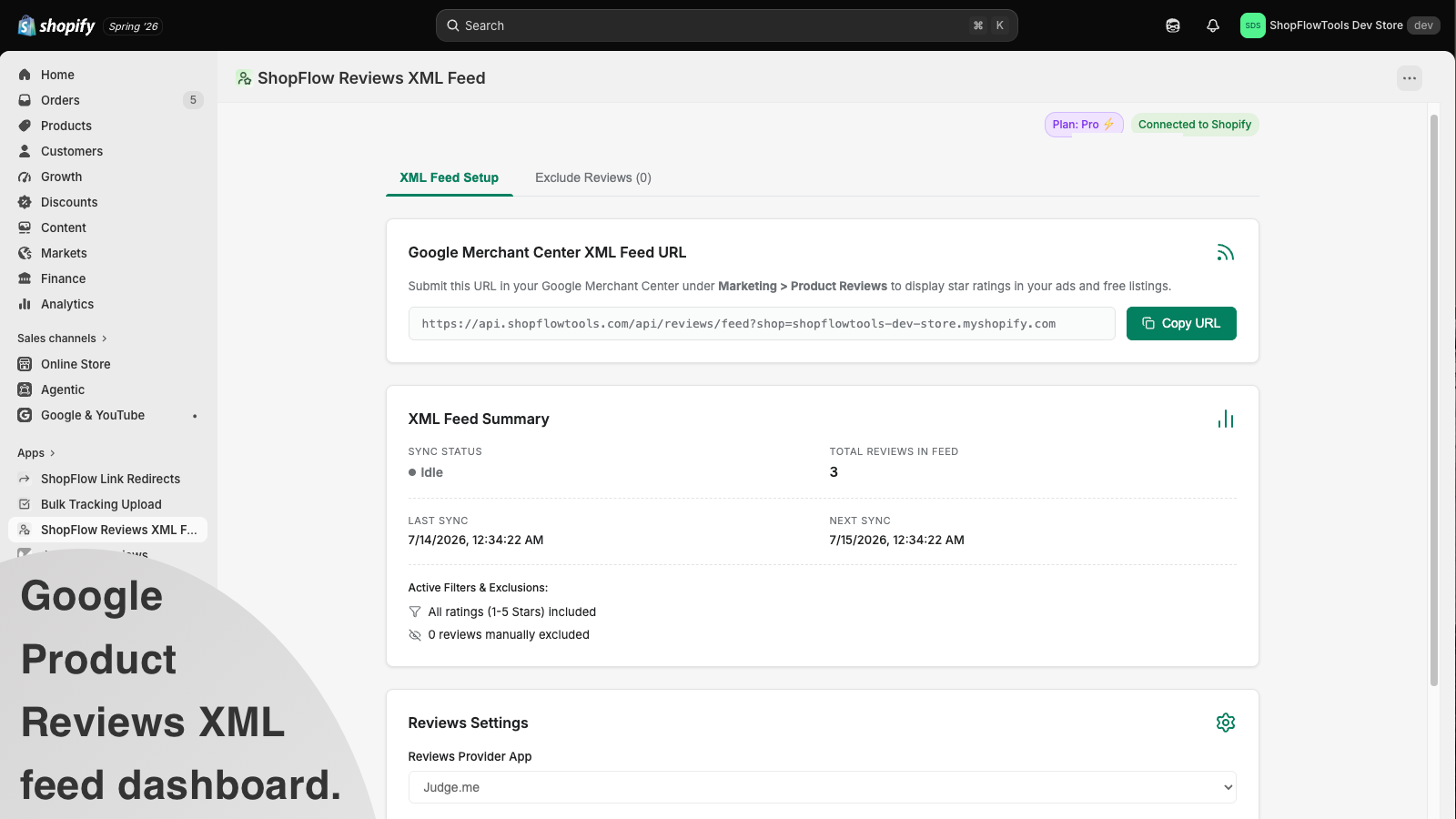Click the Copy URL button

click(1181, 324)
